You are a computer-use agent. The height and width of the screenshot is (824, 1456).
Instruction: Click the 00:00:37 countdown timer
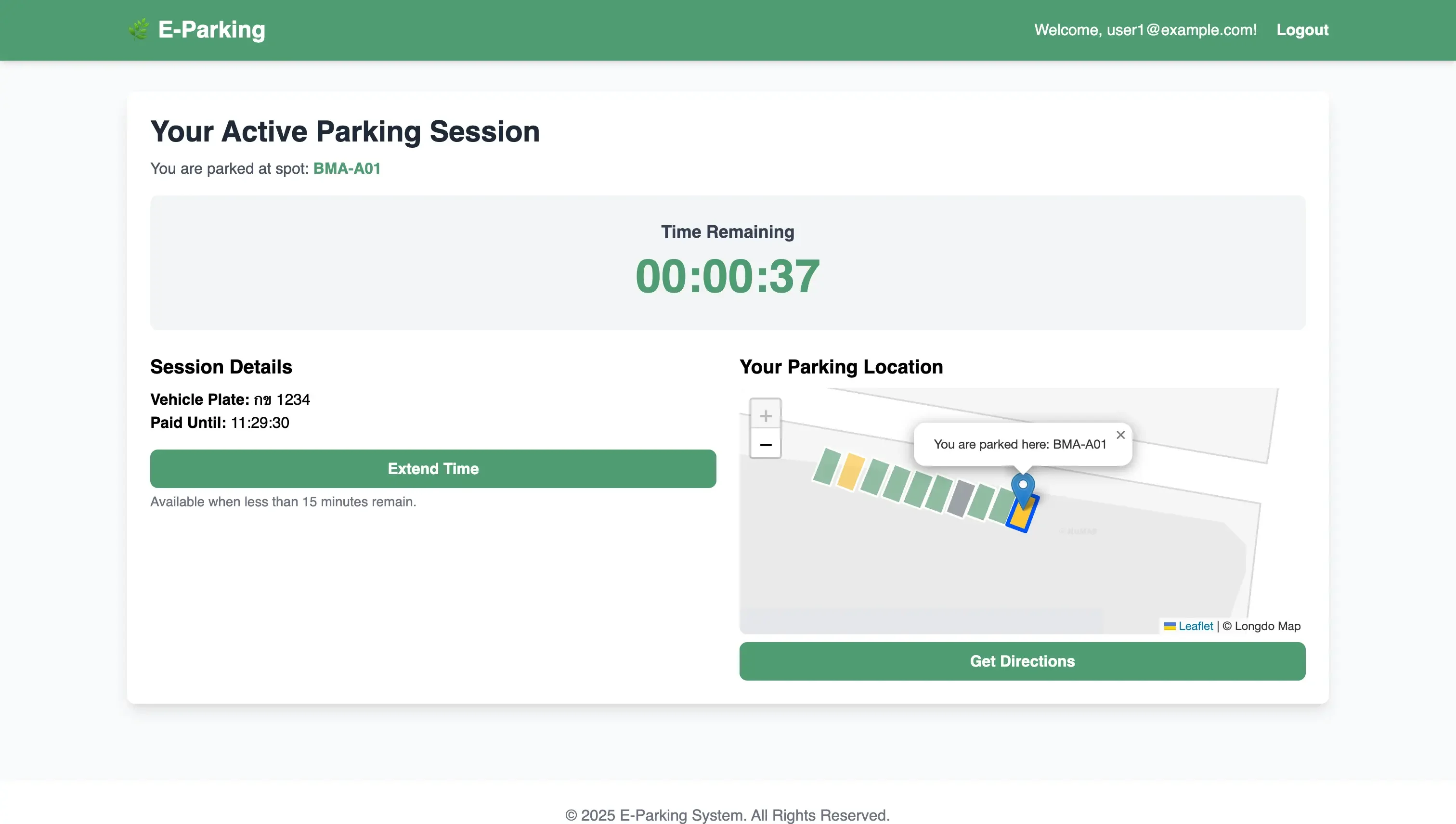(728, 276)
